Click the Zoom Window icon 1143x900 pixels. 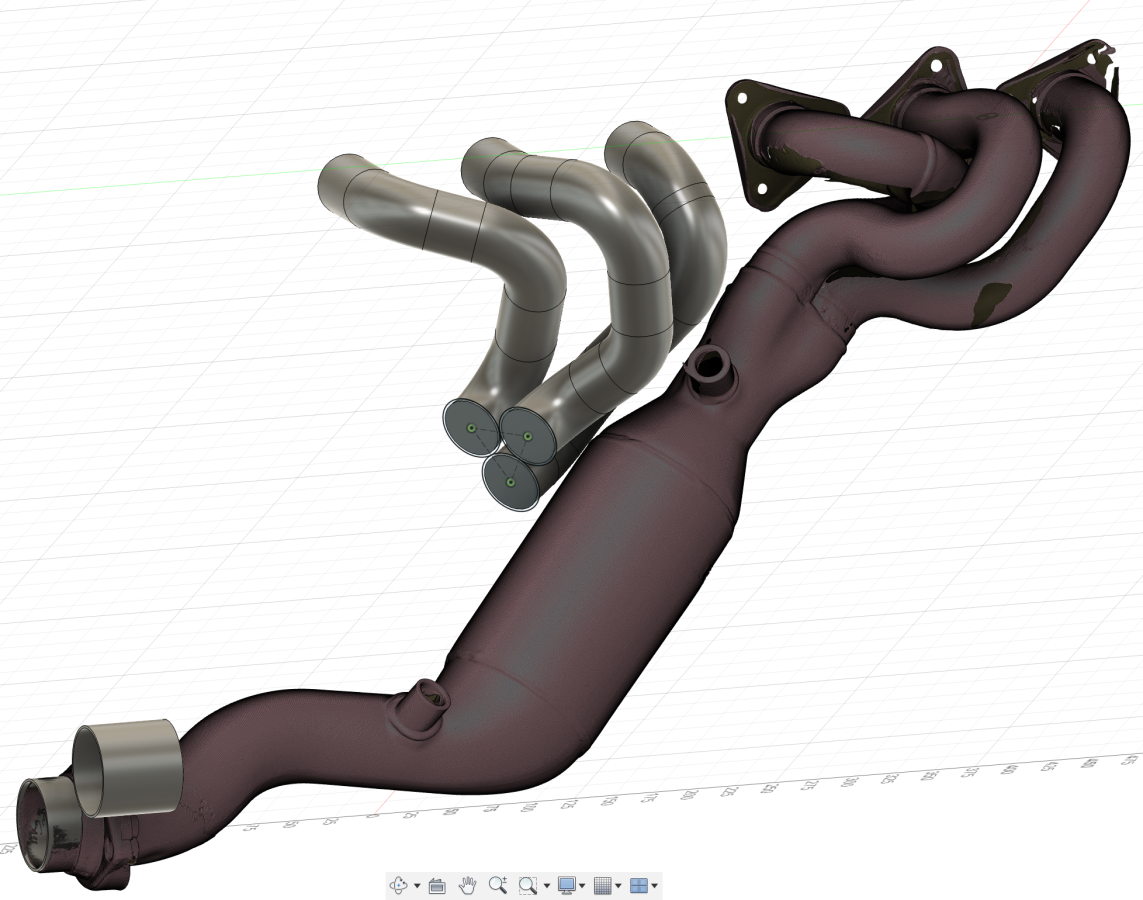pos(528,885)
